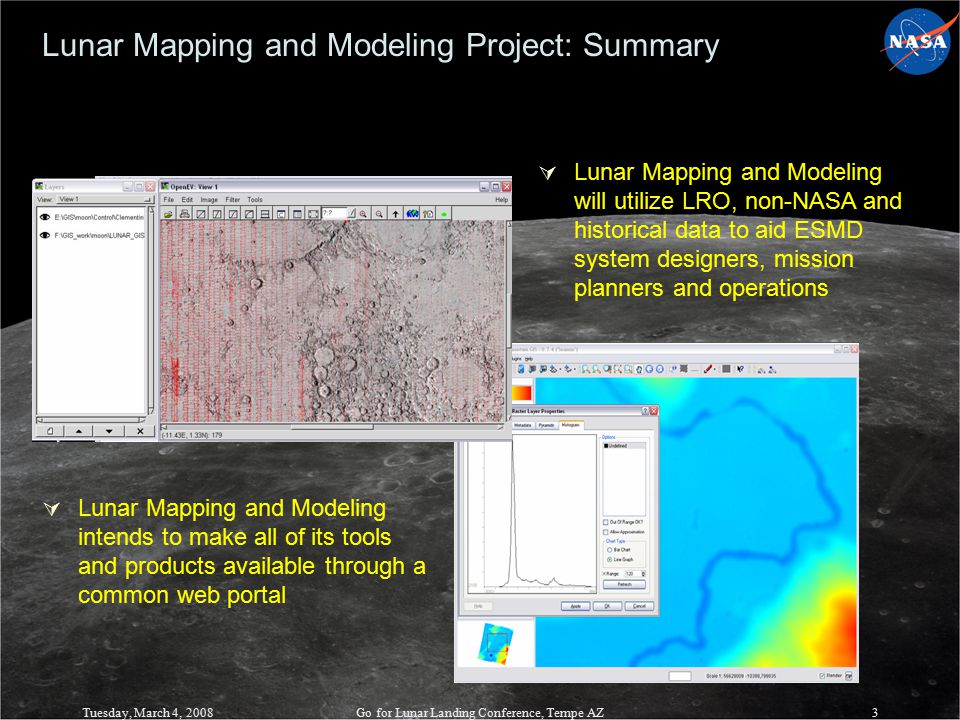Click the empty field in the QGIS status bar

[x=680, y=676]
